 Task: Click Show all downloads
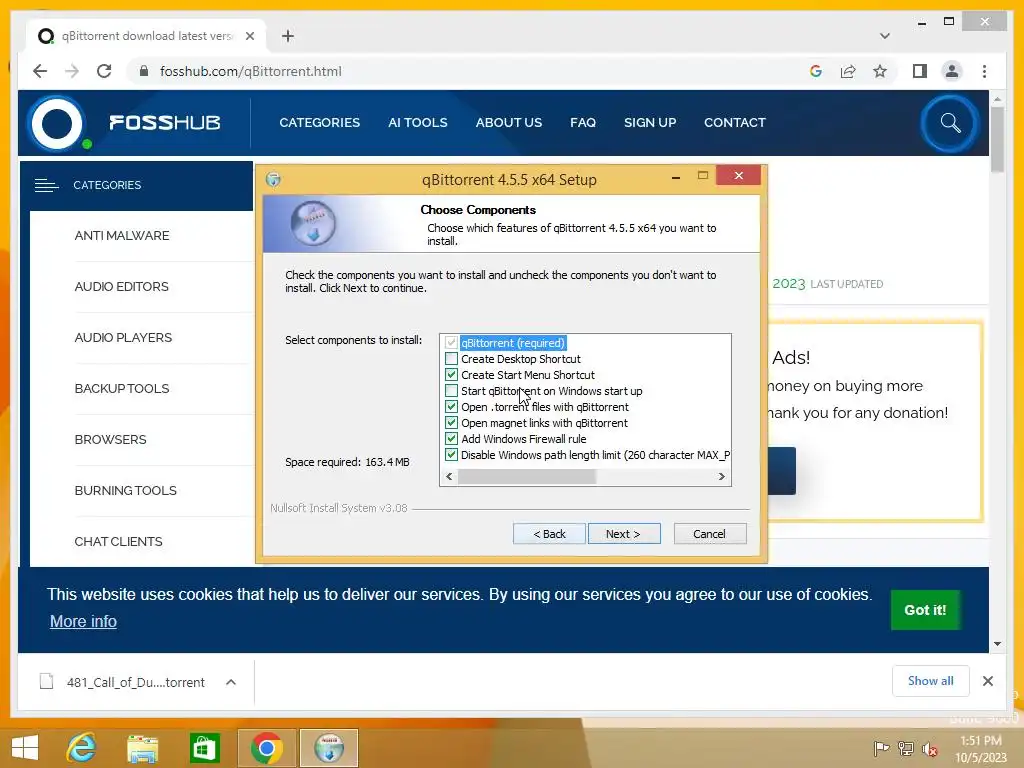click(x=931, y=681)
